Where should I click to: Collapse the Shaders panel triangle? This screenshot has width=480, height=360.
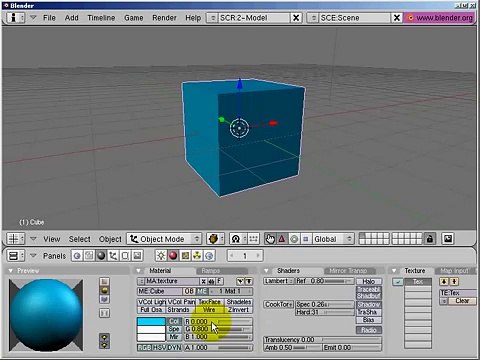coord(266,270)
